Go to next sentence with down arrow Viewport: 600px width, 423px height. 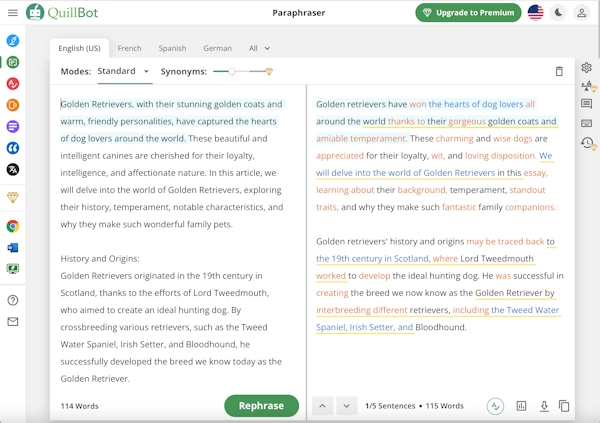point(346,406)
